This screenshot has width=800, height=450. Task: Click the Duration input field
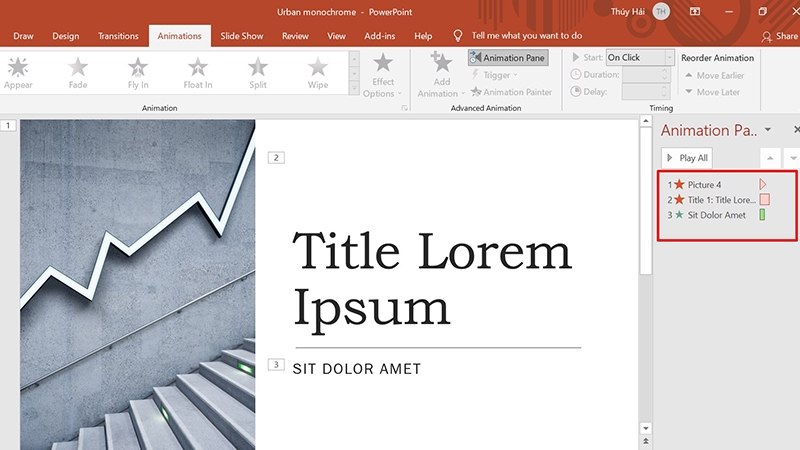641,74
